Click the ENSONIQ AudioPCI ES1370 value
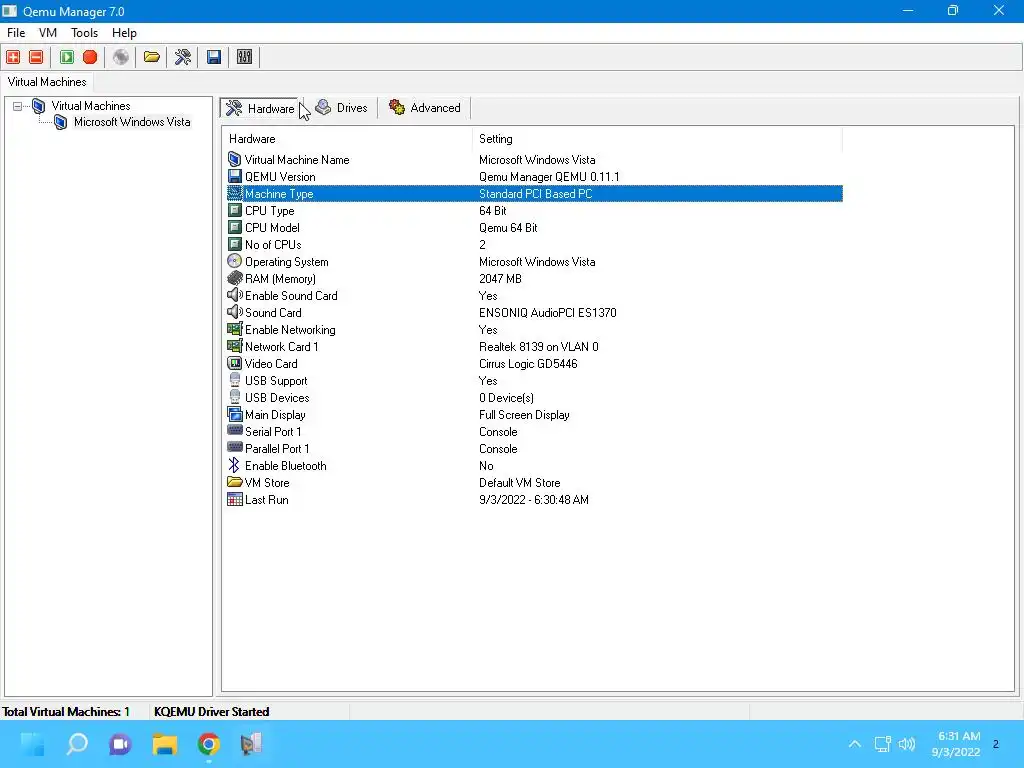This screenshot has width=1024, height=768. tap(547, 312)
